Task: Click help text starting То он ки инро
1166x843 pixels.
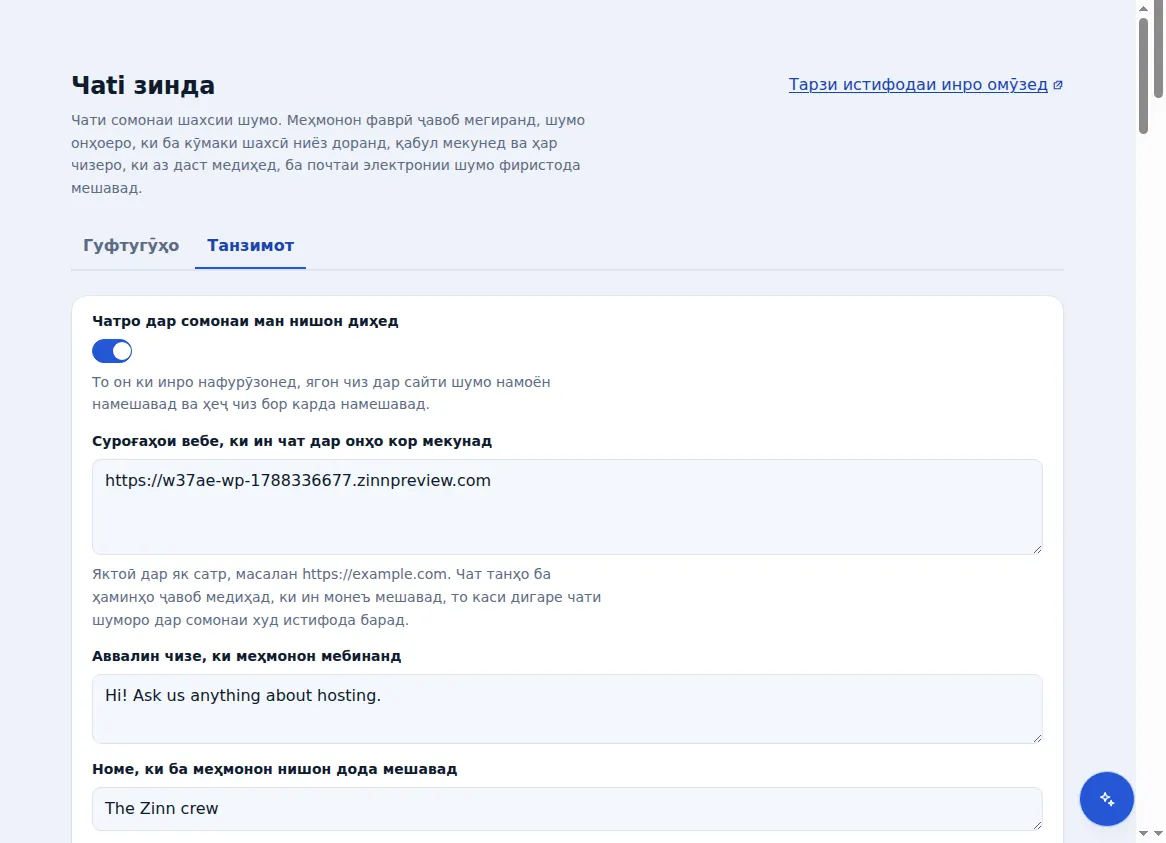Action: coord(321,393)
